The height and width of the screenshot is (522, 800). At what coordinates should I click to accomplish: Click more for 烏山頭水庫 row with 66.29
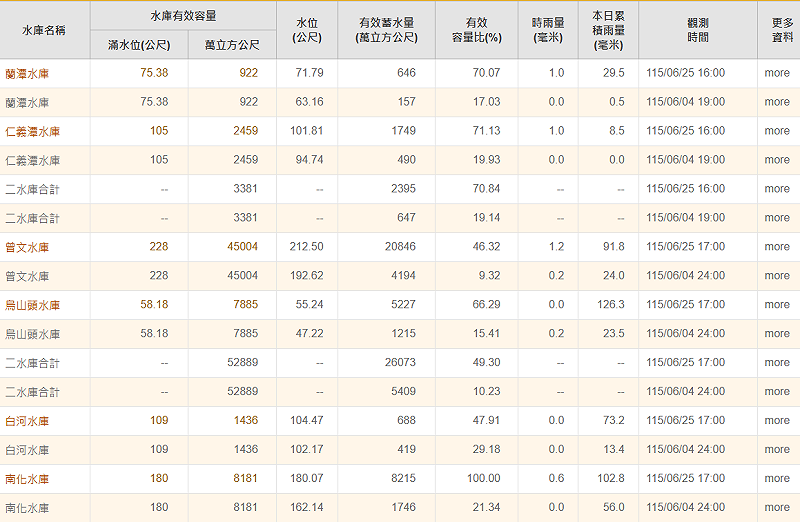777,305
